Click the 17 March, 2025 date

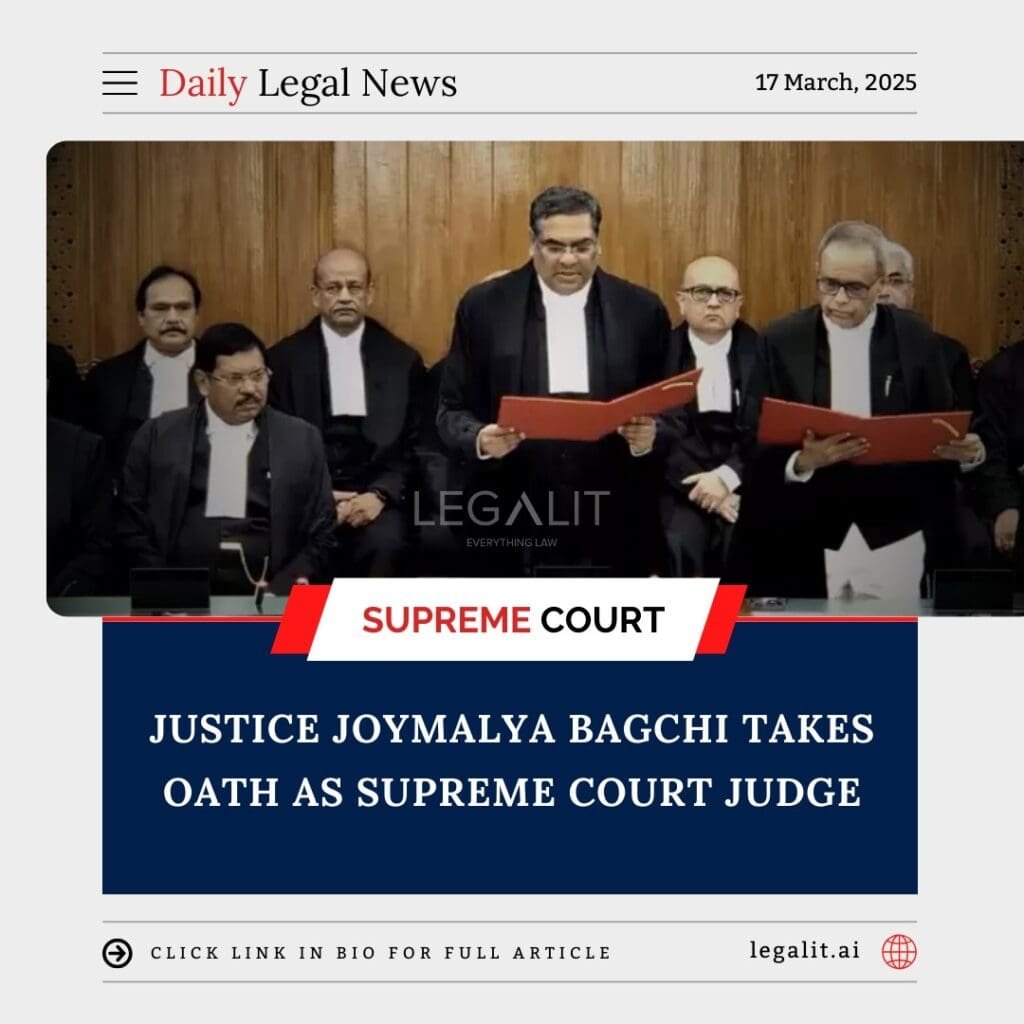pyautogui.click(x=835, y=82)
